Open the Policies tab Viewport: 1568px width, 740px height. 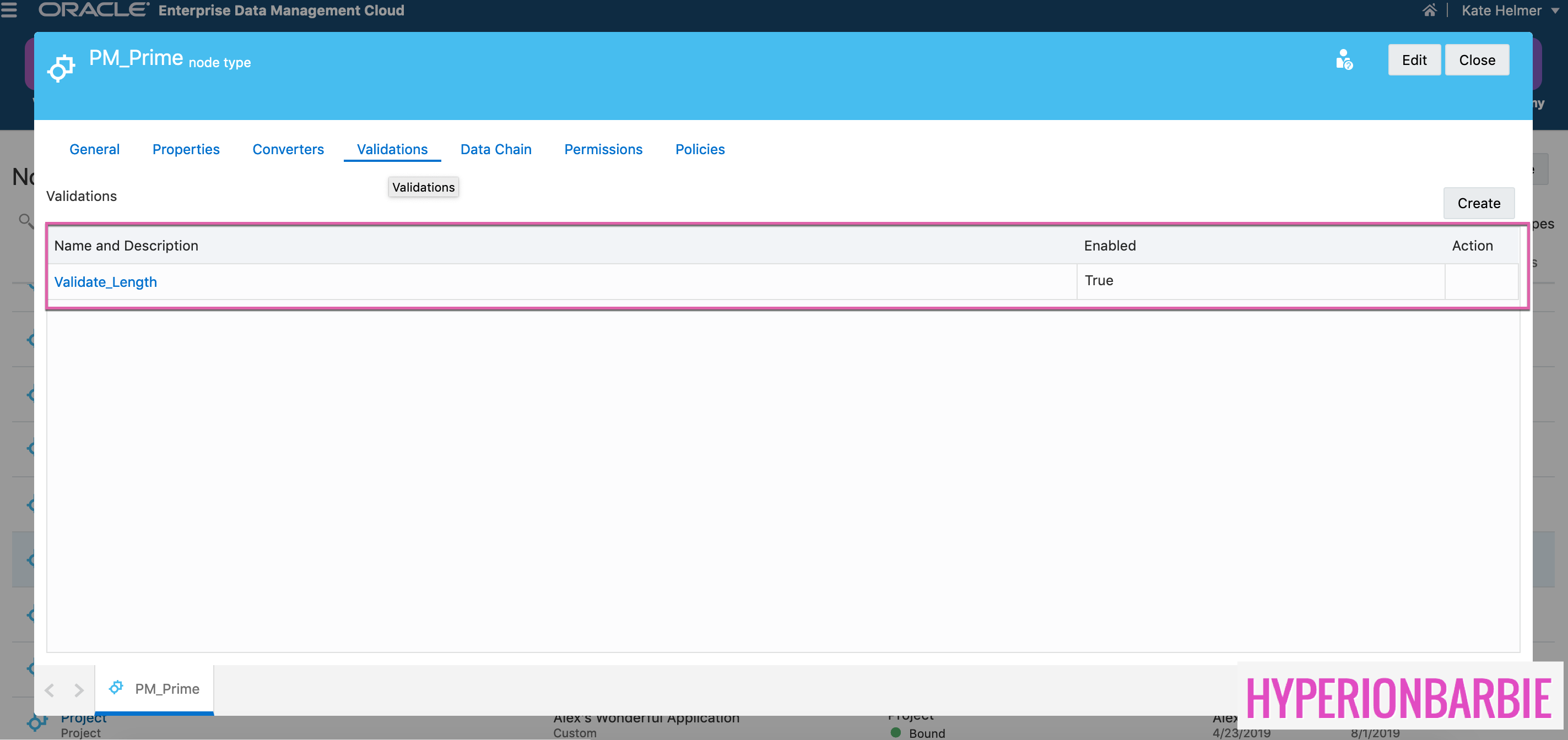point(700,149)
